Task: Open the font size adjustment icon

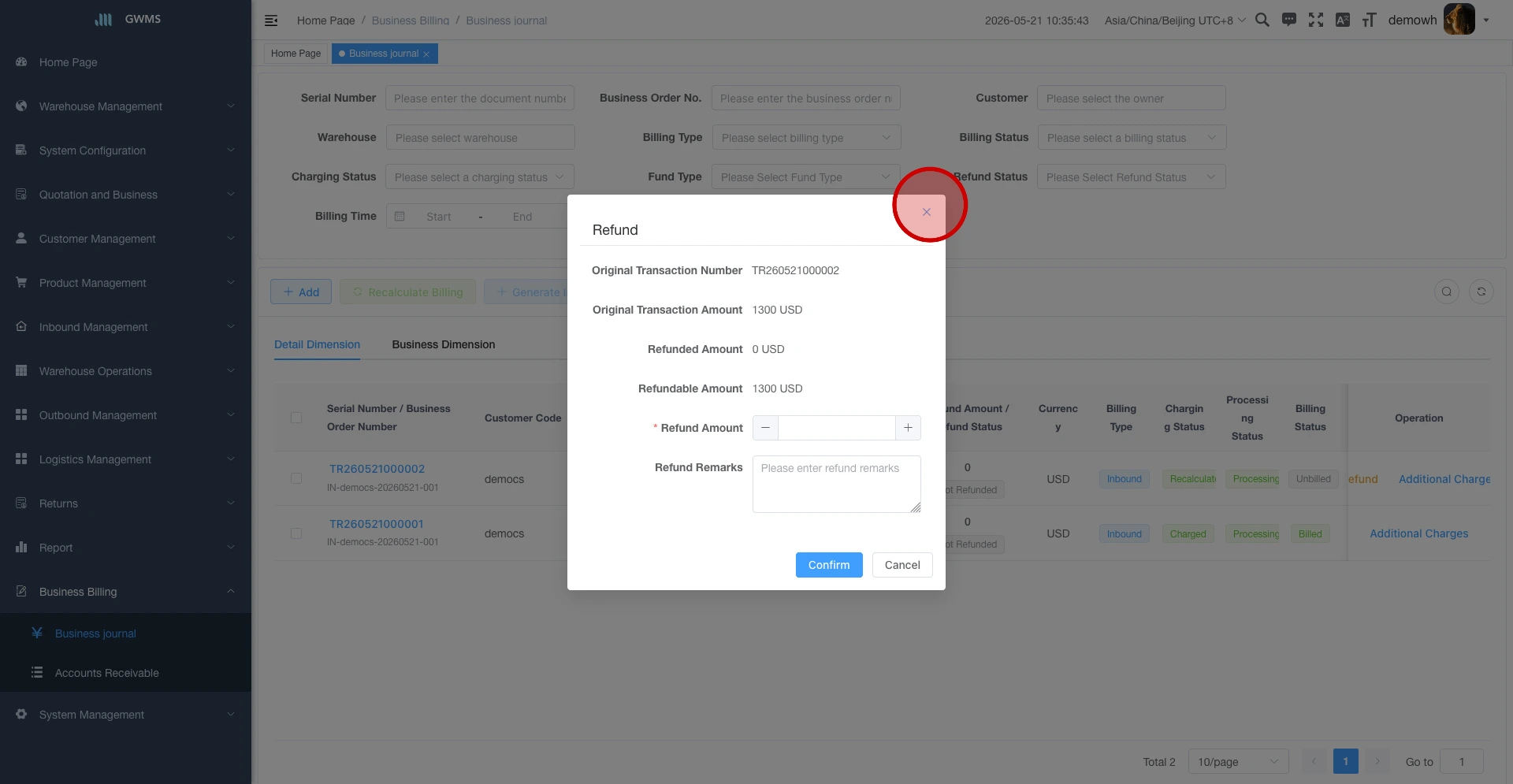Action: (x=1370, y=20)
